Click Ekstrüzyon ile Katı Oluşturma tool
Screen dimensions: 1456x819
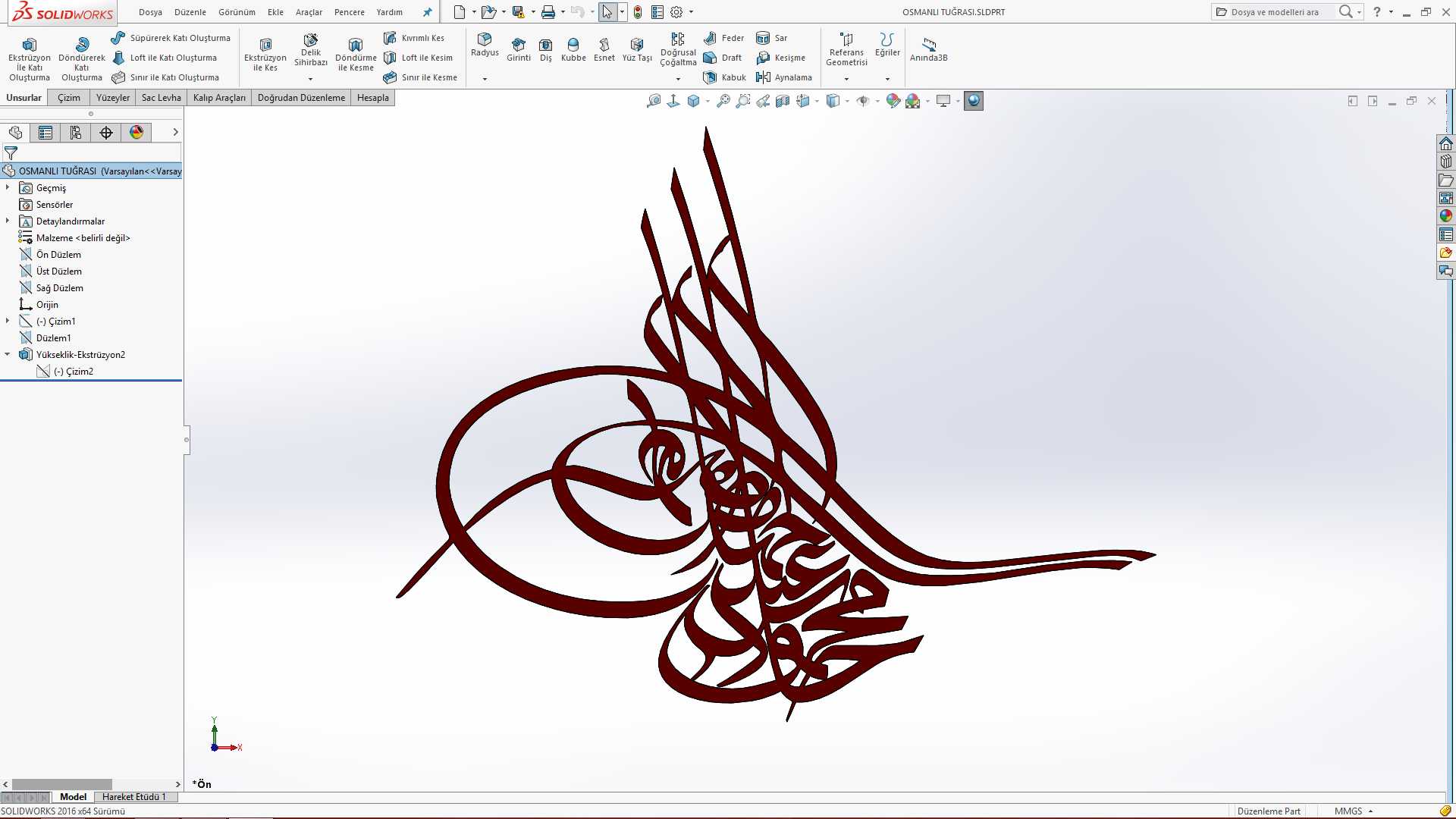[x=29, y=58]
